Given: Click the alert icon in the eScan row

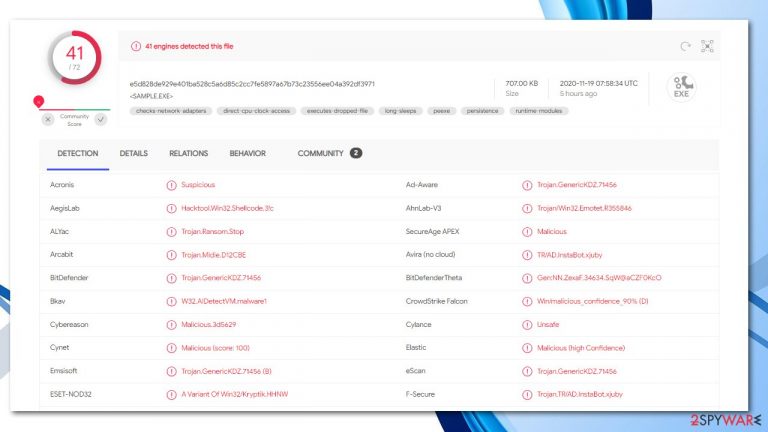Looking at the screenshot, I should (x=527, y=371).
